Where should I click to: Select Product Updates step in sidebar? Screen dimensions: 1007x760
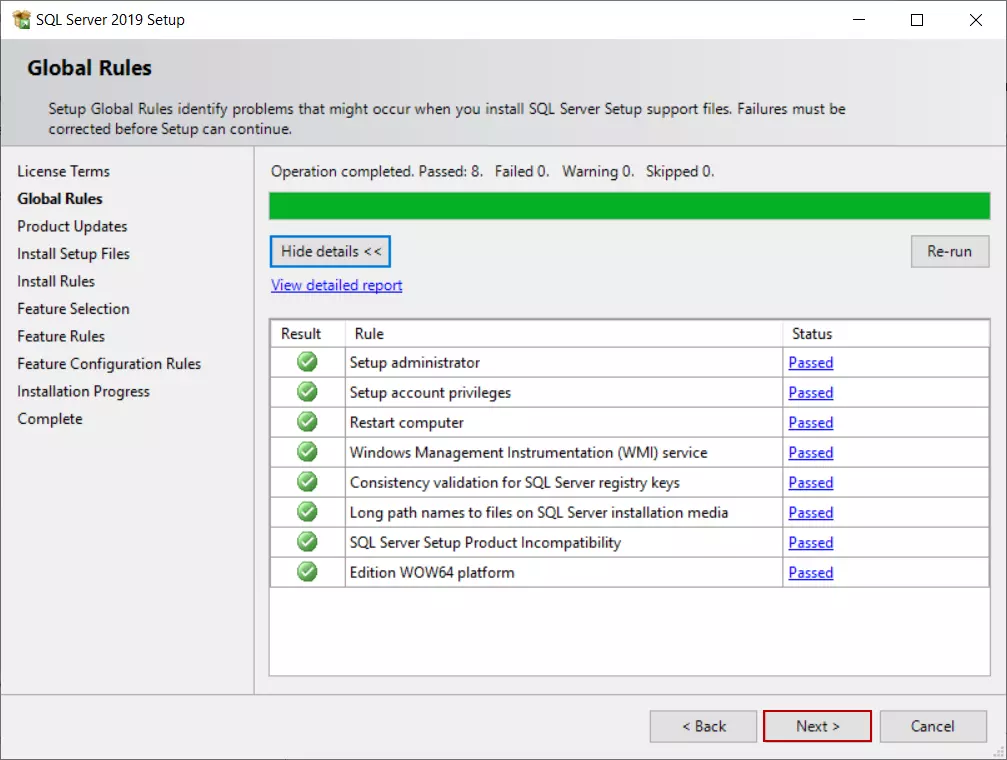tap(72, 226)
